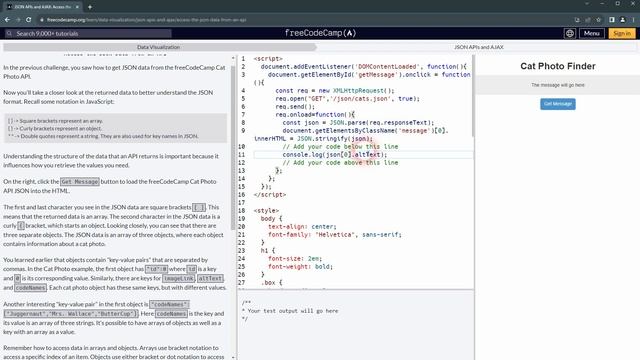Click the install app icon in address bar
Image resolution: width=640 pixels, height=360 pixels.
[x=577, y=20]
